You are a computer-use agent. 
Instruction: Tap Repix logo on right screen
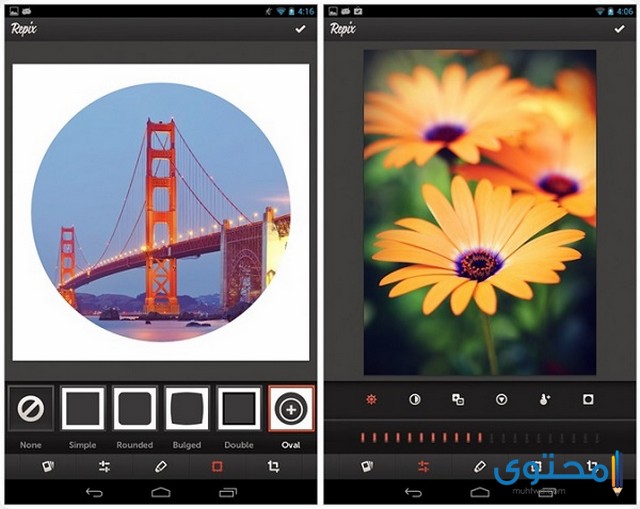[343, 29]
